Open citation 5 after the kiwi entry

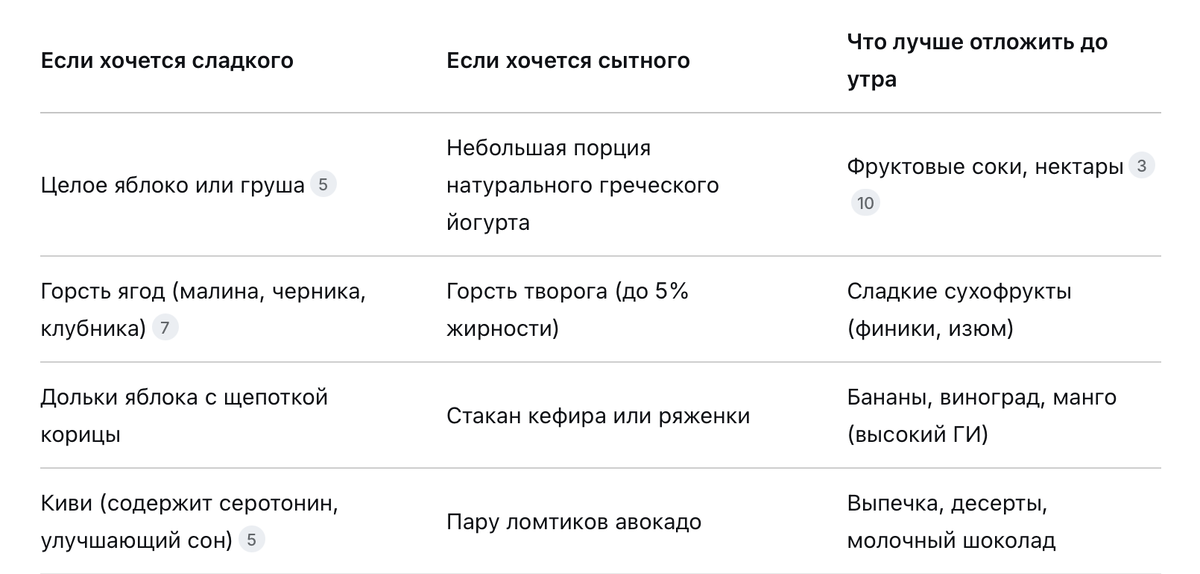pos(251,540)
